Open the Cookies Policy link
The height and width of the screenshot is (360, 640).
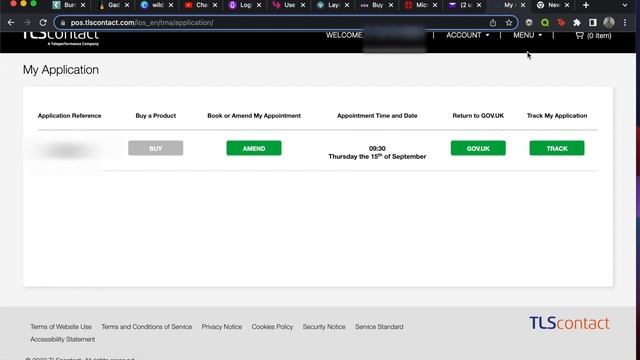pyautogui.click(x=272, y=327)
